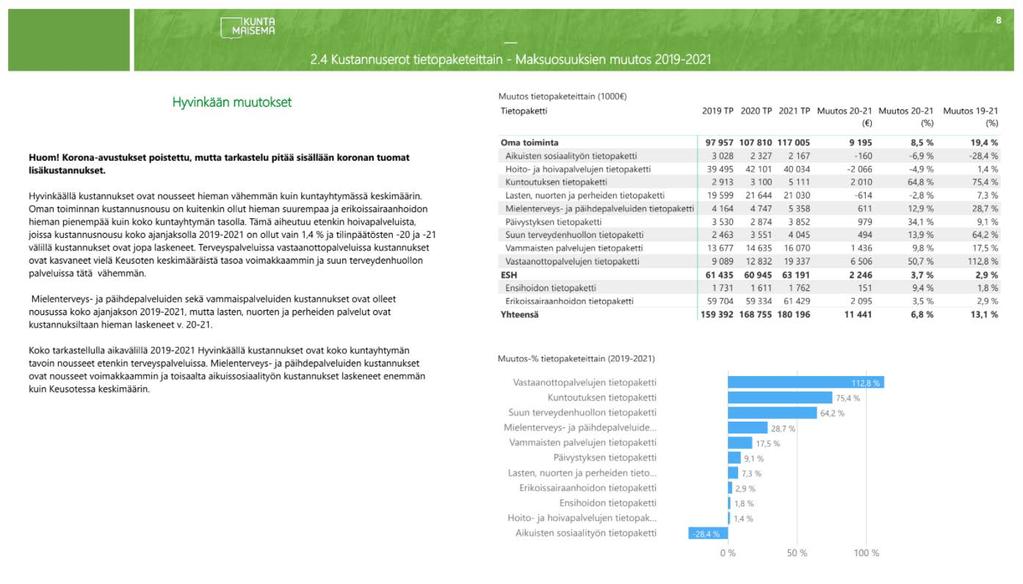Click the "11 441" value in Yhteensä row

(x=858, y=315)
